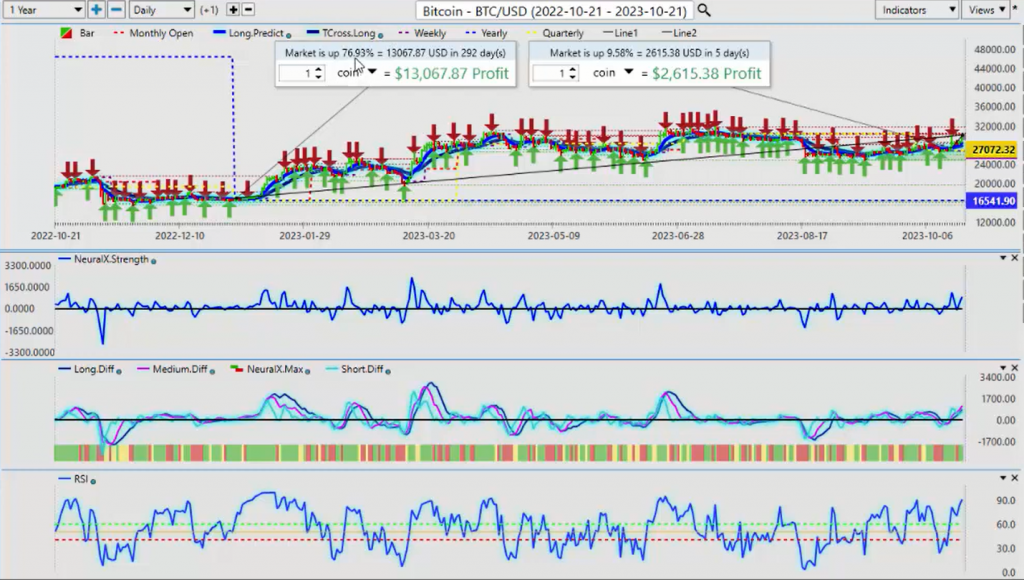The height and width of the screenshot is (580, 1024).
Task: Select the Monthly Open legend item
Action: (153, 33)
